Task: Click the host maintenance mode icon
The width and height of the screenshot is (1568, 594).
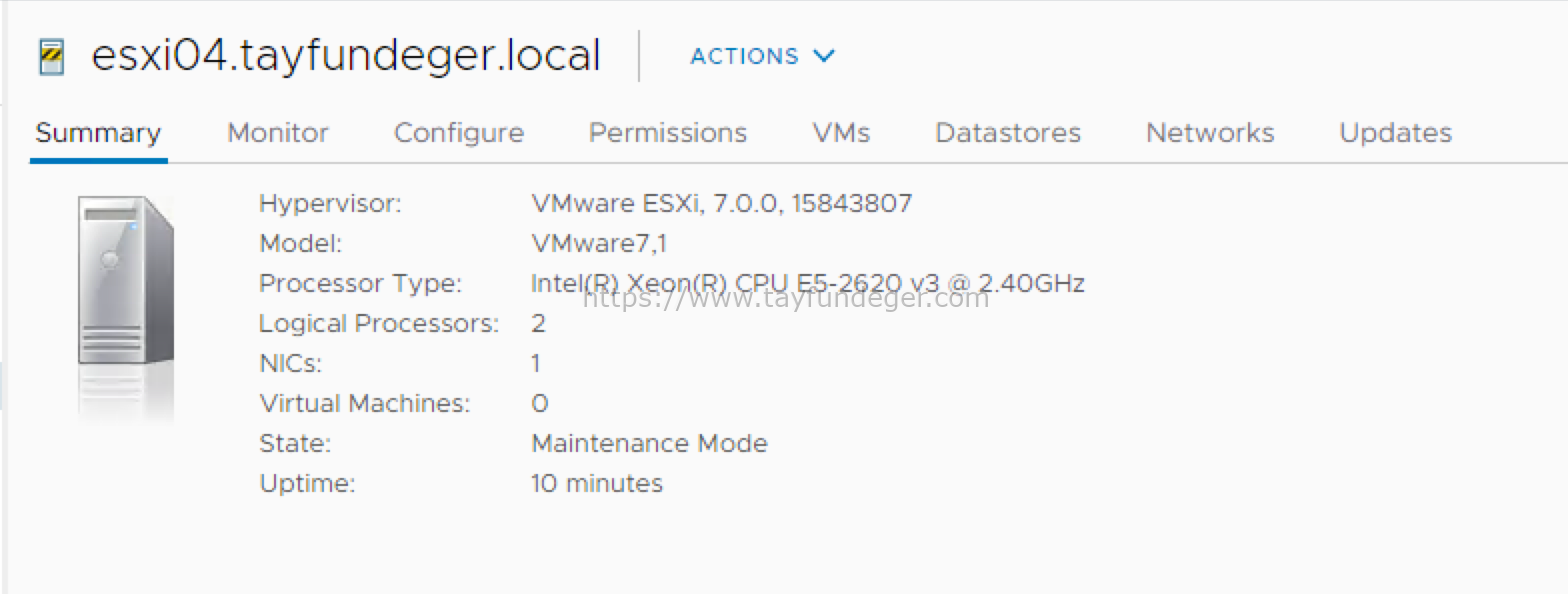Action: point(51,57)
